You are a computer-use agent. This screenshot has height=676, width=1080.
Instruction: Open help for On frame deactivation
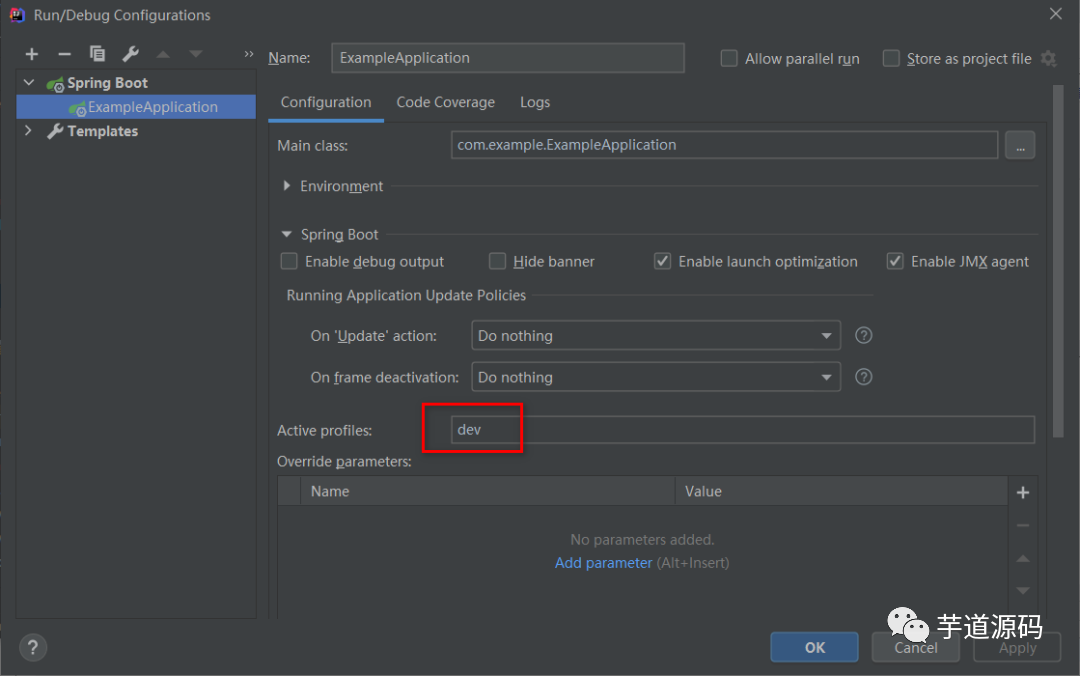tap(864, 377)
